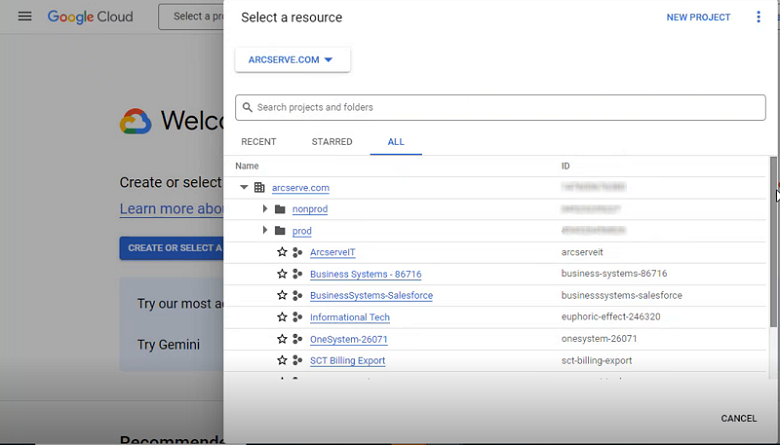Click CREATE OR SELECT A project button

pyautogui.click(x=171, y=248)
